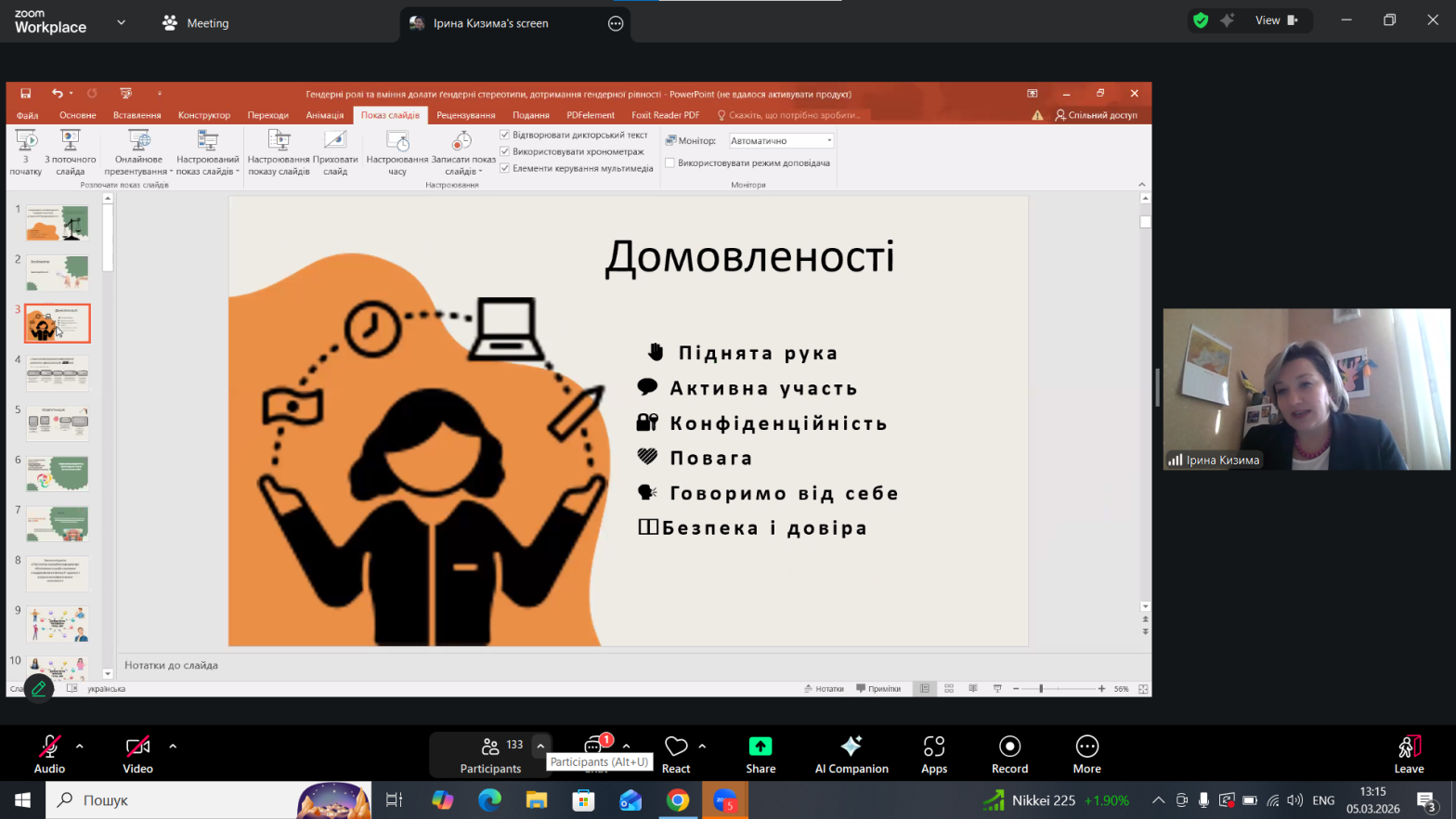Viewport: 1456px width, 819px height.
Task: Open AI Companion panel
Action: pyautogui.click(x=851, y=747)
